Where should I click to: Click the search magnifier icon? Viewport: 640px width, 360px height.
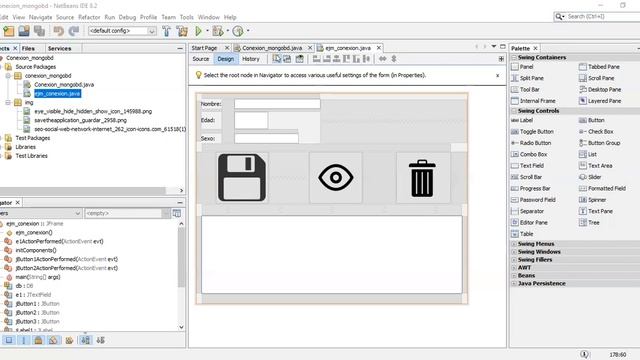point(558,16)
